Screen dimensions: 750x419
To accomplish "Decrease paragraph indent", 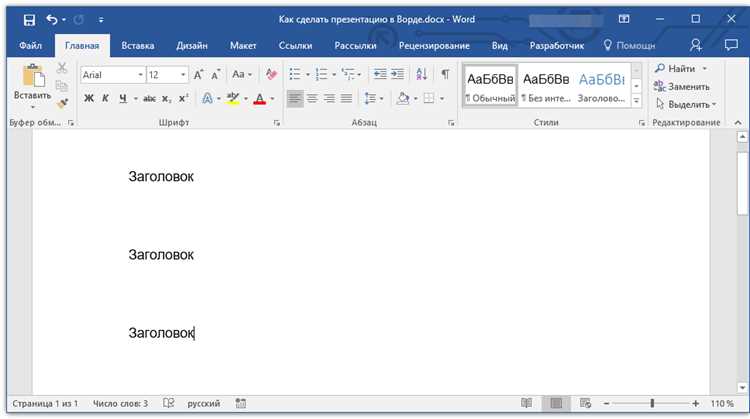I will (x=380, y=74).
